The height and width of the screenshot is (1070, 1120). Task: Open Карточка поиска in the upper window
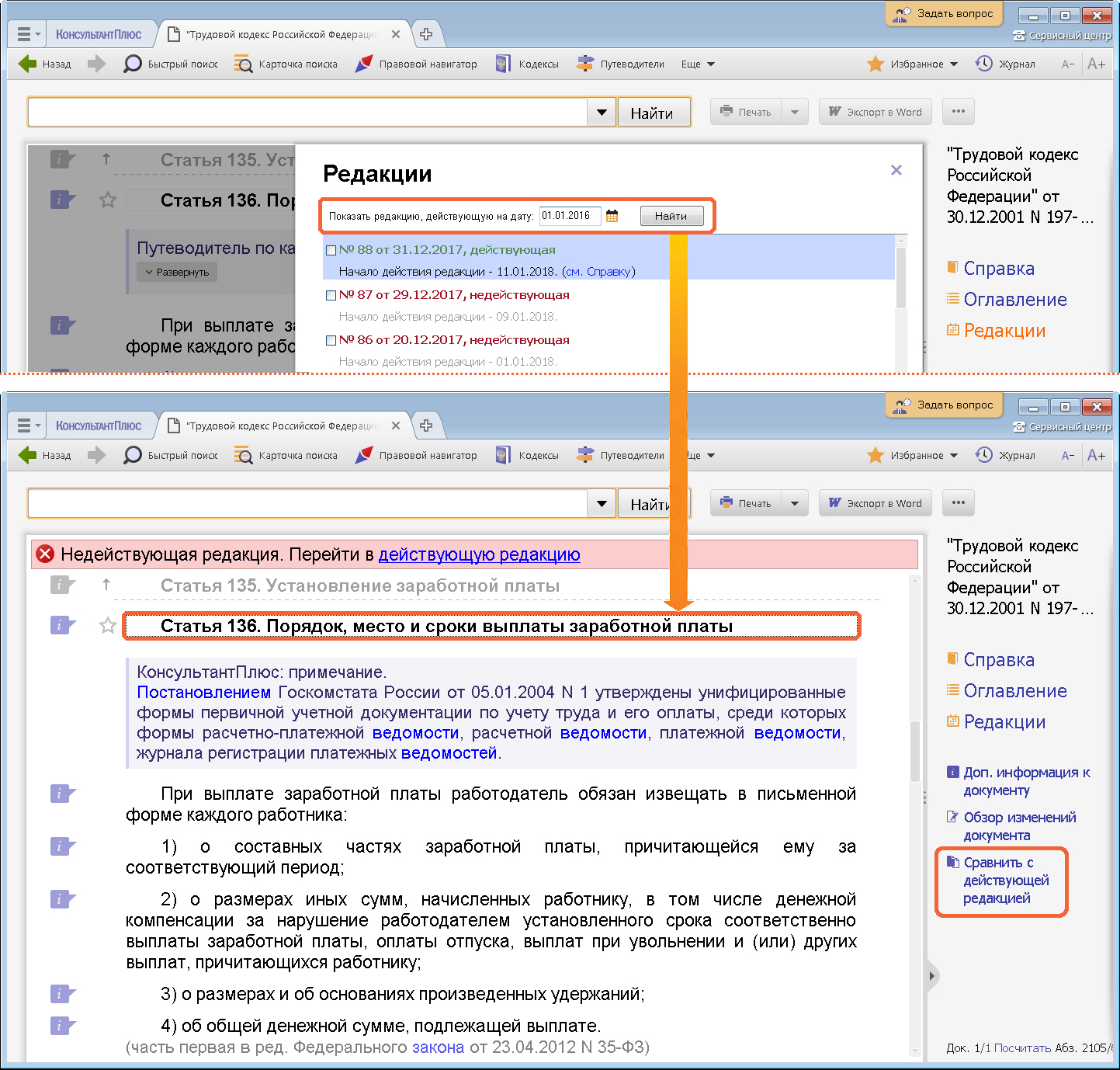(x=286, y=64)
